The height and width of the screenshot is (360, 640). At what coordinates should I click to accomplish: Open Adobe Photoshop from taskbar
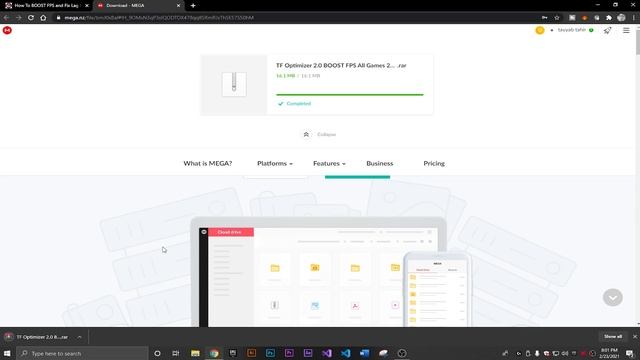[x=270, y=353]
